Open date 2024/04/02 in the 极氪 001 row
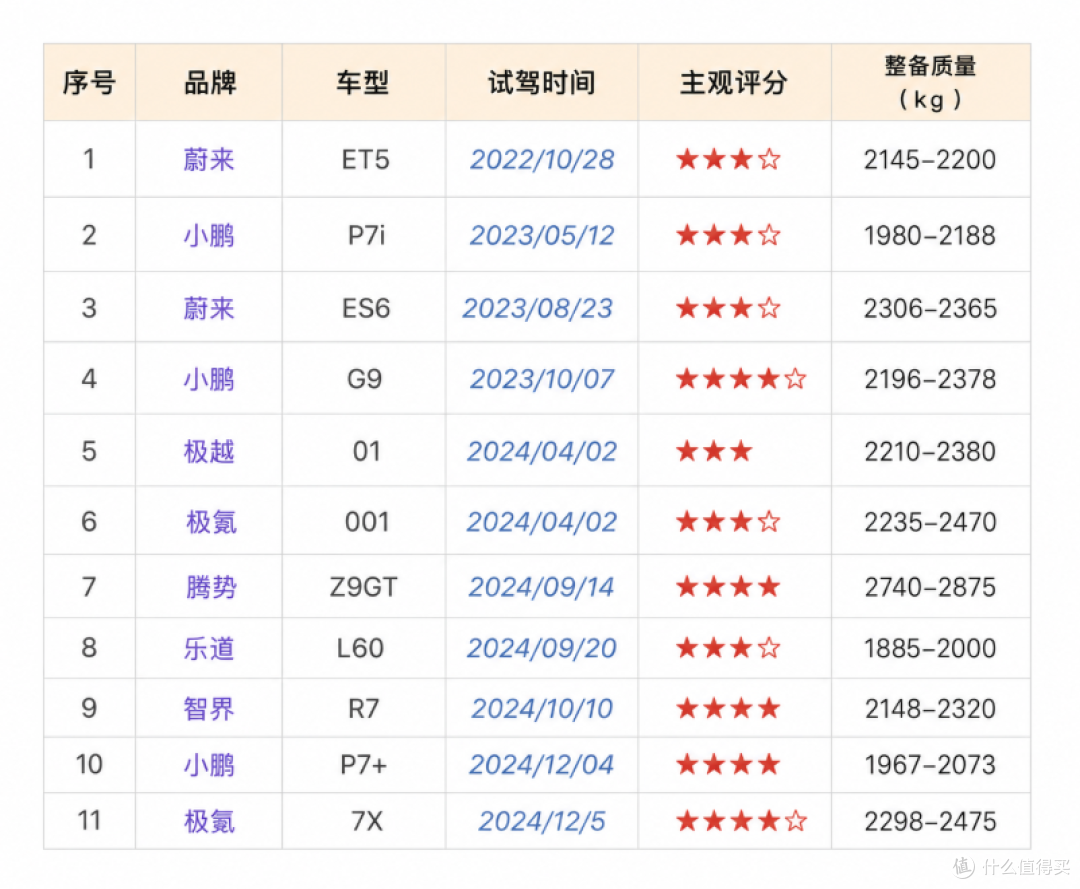Screen dimensions: 1080x889 point(541,522)
